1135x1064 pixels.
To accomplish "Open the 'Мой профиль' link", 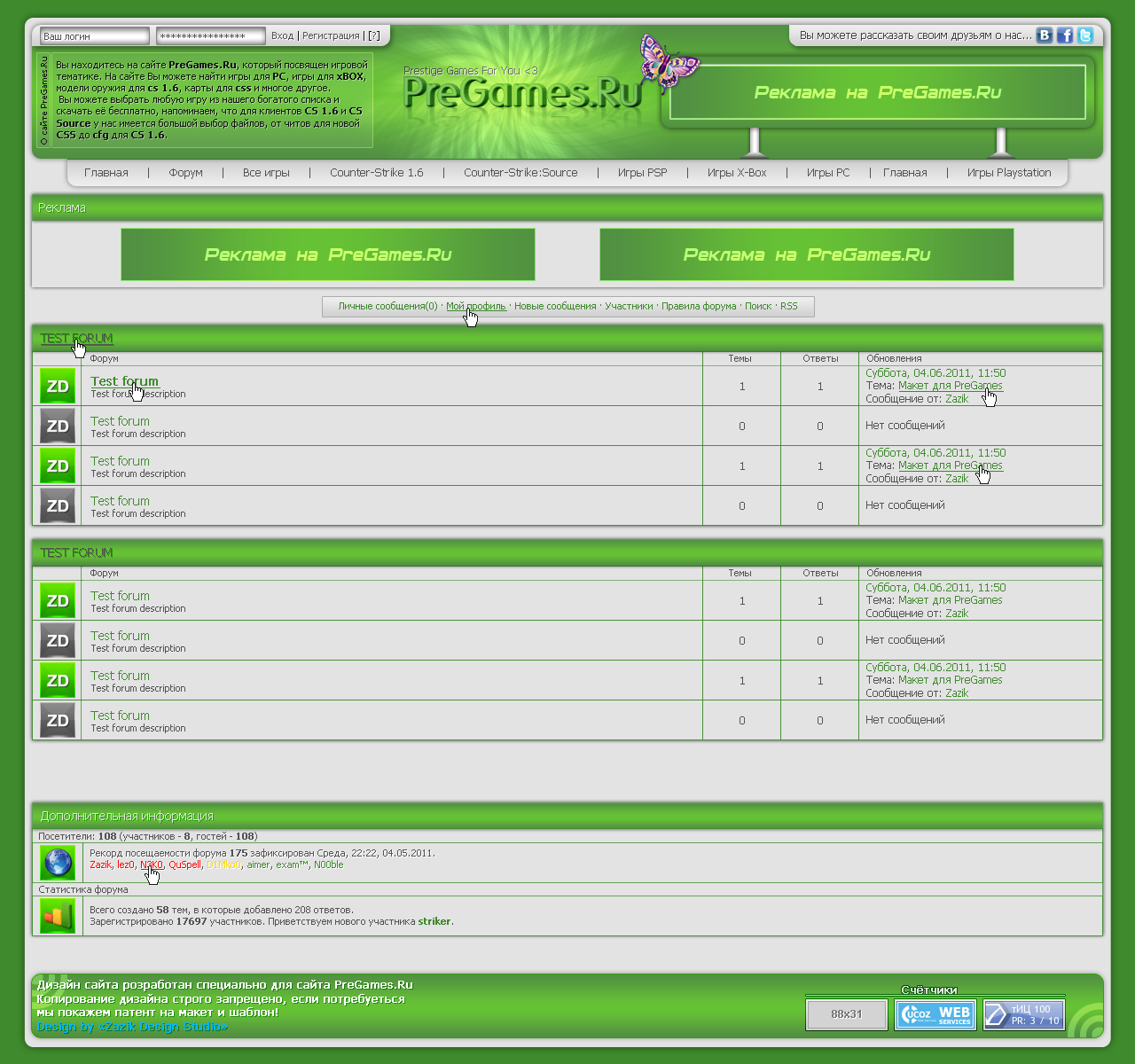I will [x=475, y=306].
